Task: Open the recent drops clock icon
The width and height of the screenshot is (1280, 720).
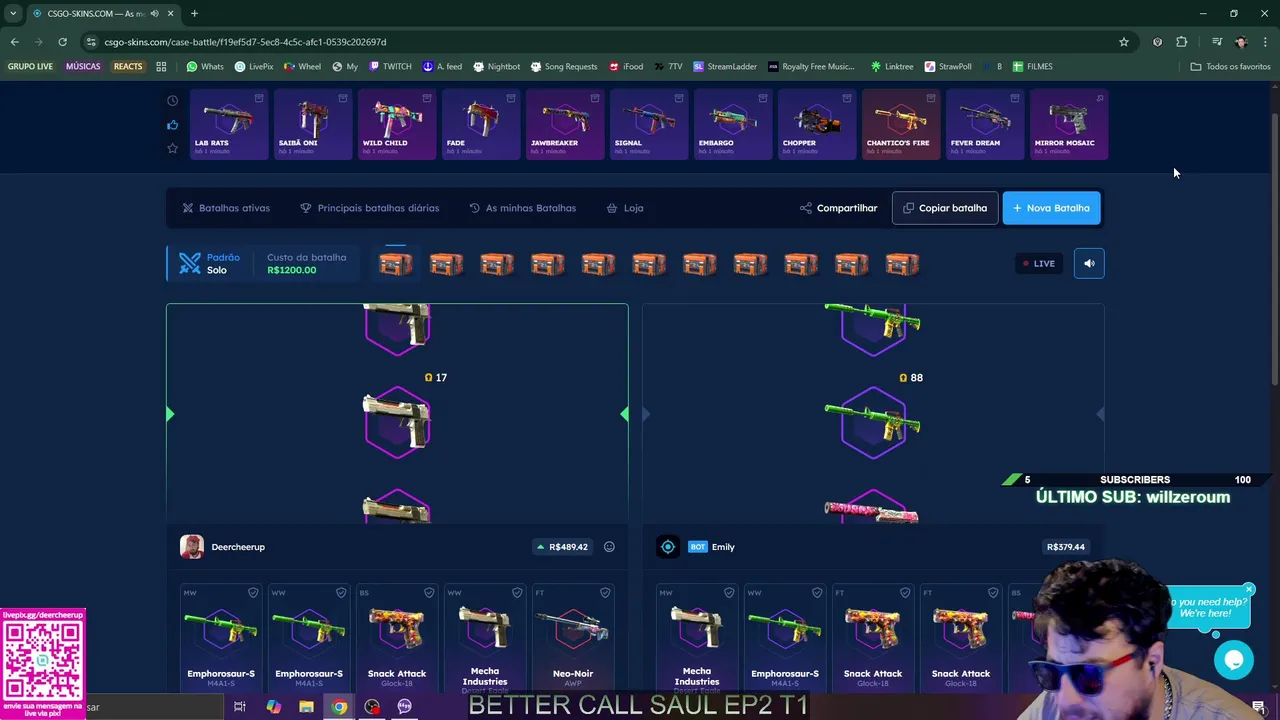Action: 172,101
